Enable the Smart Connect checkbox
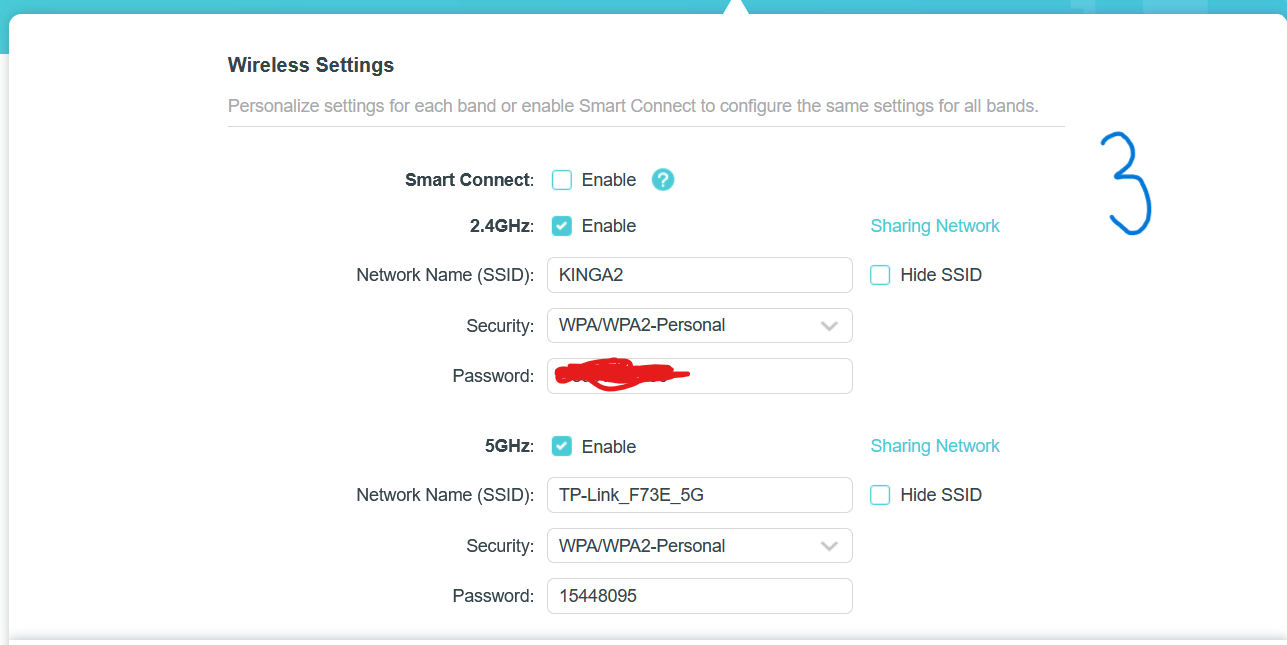This screenshot has height=645, width=1287. coord(562,180)
